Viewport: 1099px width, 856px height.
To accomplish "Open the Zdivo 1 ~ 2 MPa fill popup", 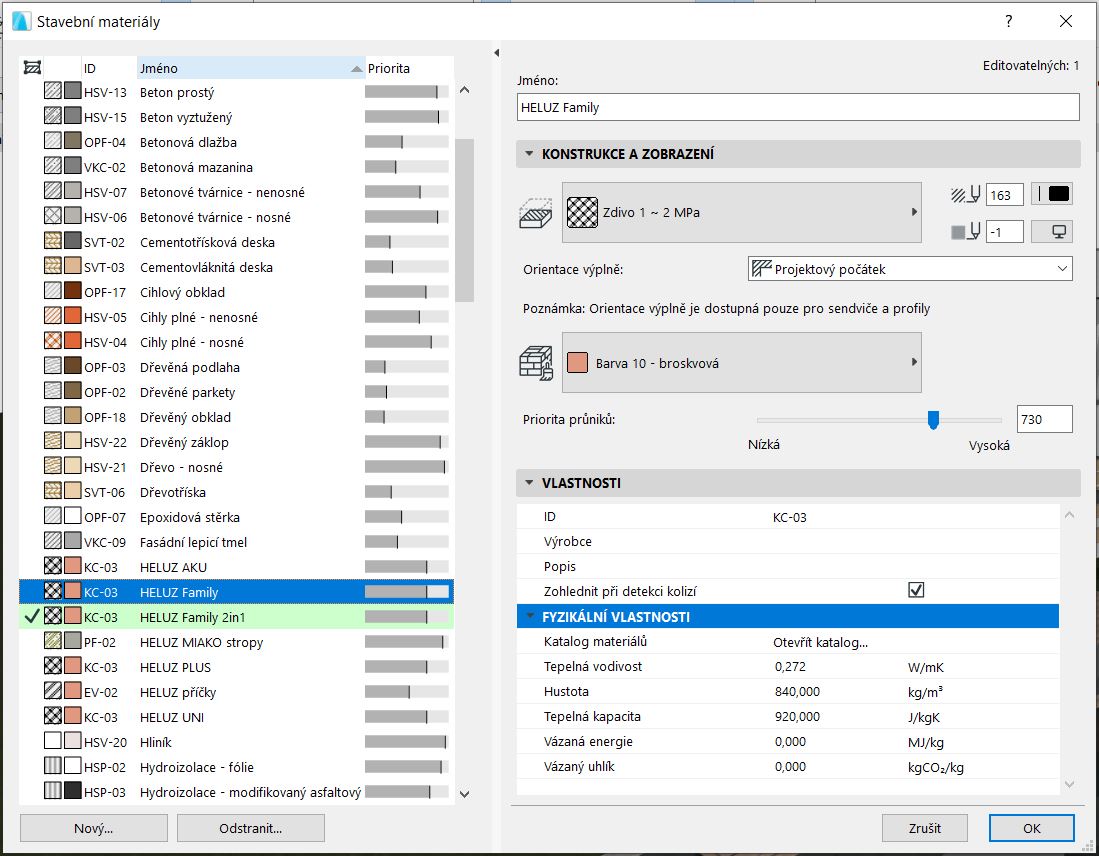I will [742, 212].
